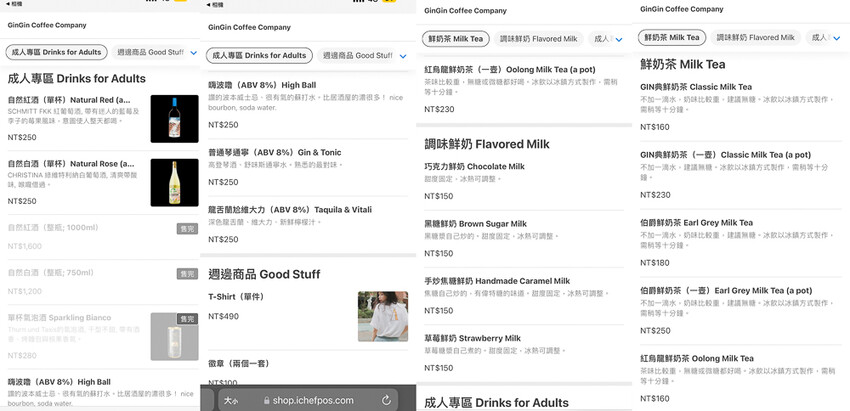This screenshot has height=411, width=850.
Task: View the T-Shirt product photo
Action: tap(382, 315)
